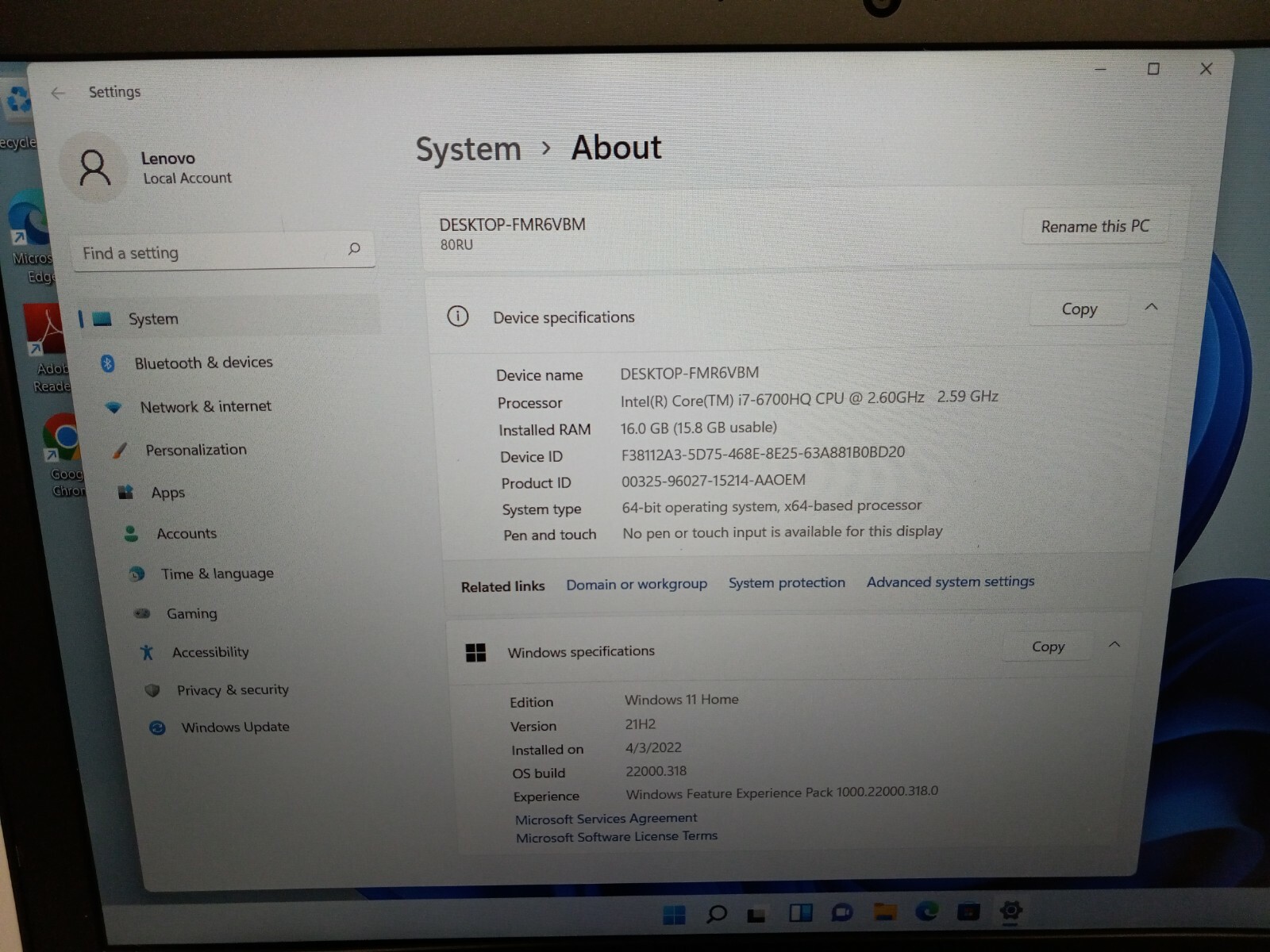
Task: Click the Bluetooth icon in sidebar
Action: (108, 363)
